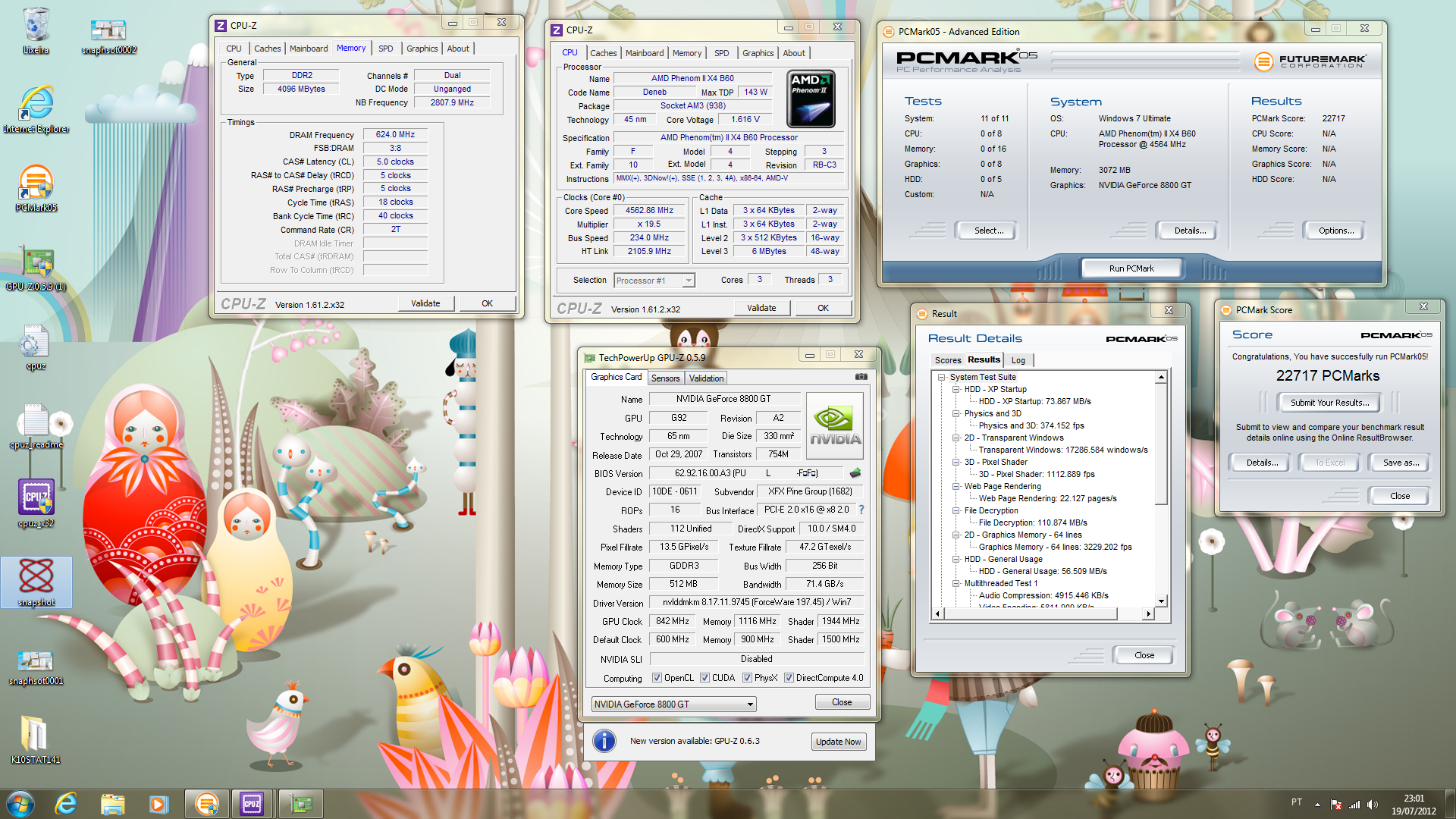Image resolution: width=1456 pixels, height=819 pixels.
Task: Open Internet Explorer desktop shortcut
Action: point(36,110)
